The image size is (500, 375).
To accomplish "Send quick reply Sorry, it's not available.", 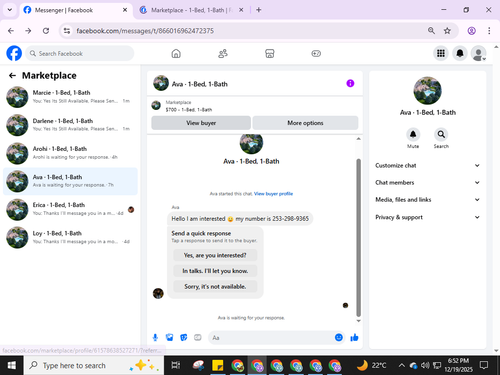I will point(215,287).
